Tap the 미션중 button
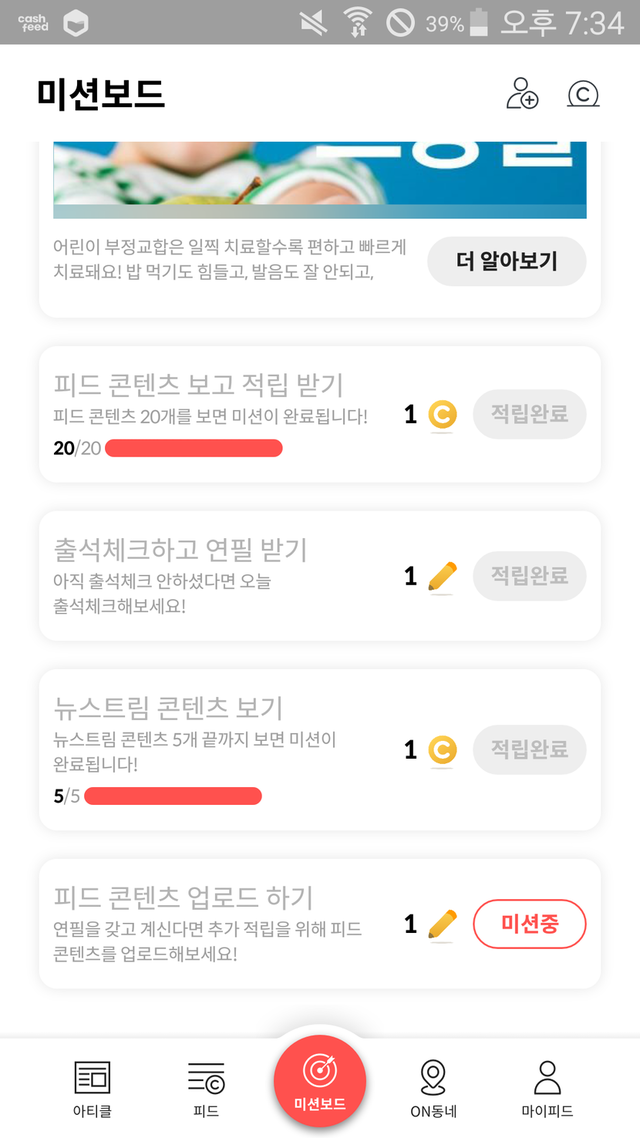The image size is (640, 1138). 529,924
